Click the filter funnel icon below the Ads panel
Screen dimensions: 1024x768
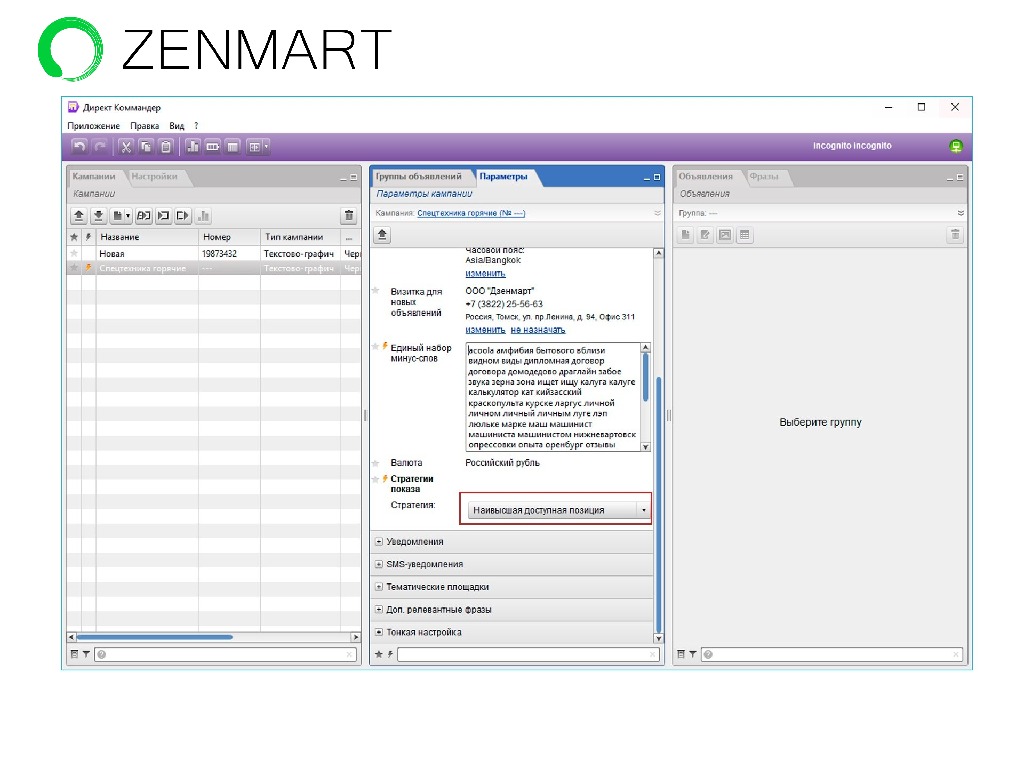pyautogui.click(x=693, y=654)
